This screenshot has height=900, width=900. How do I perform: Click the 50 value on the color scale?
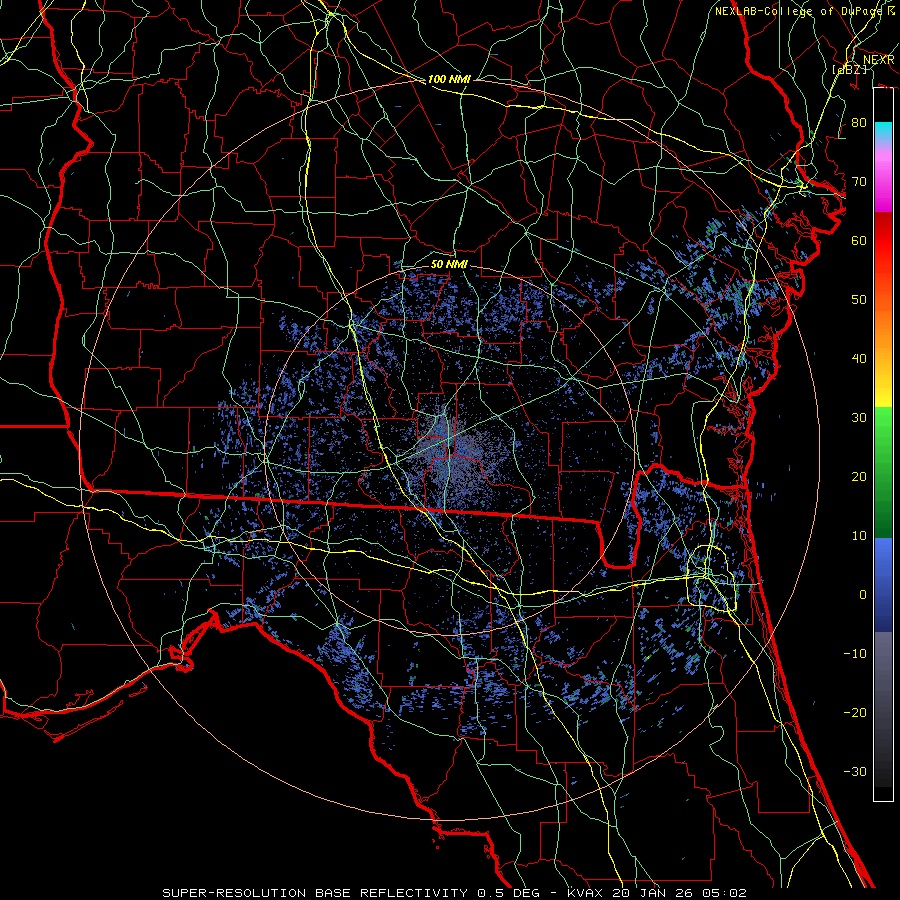859,300
